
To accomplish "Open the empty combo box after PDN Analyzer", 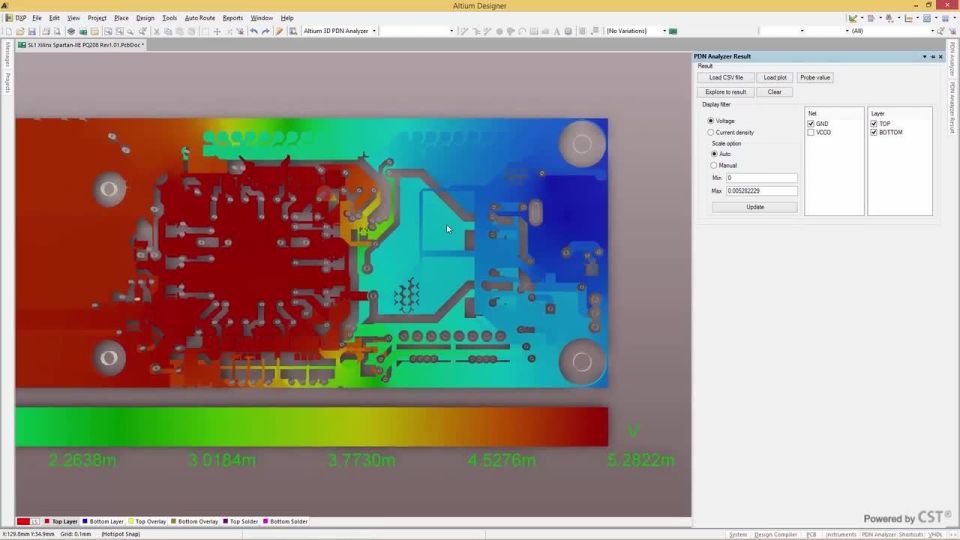I will [x=451, y=31].
